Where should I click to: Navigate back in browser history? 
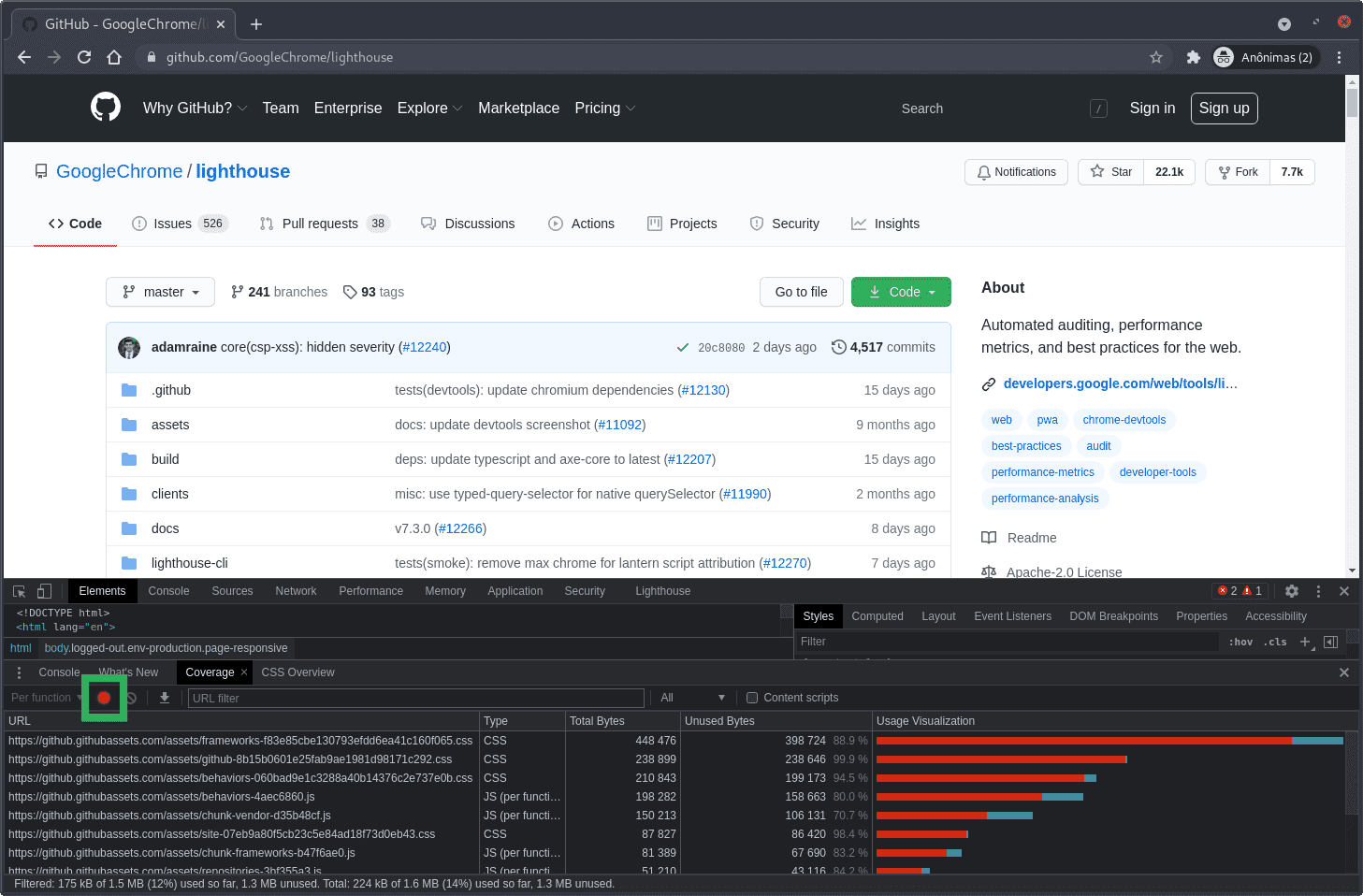pyautogui.click(x=24, y=57)
